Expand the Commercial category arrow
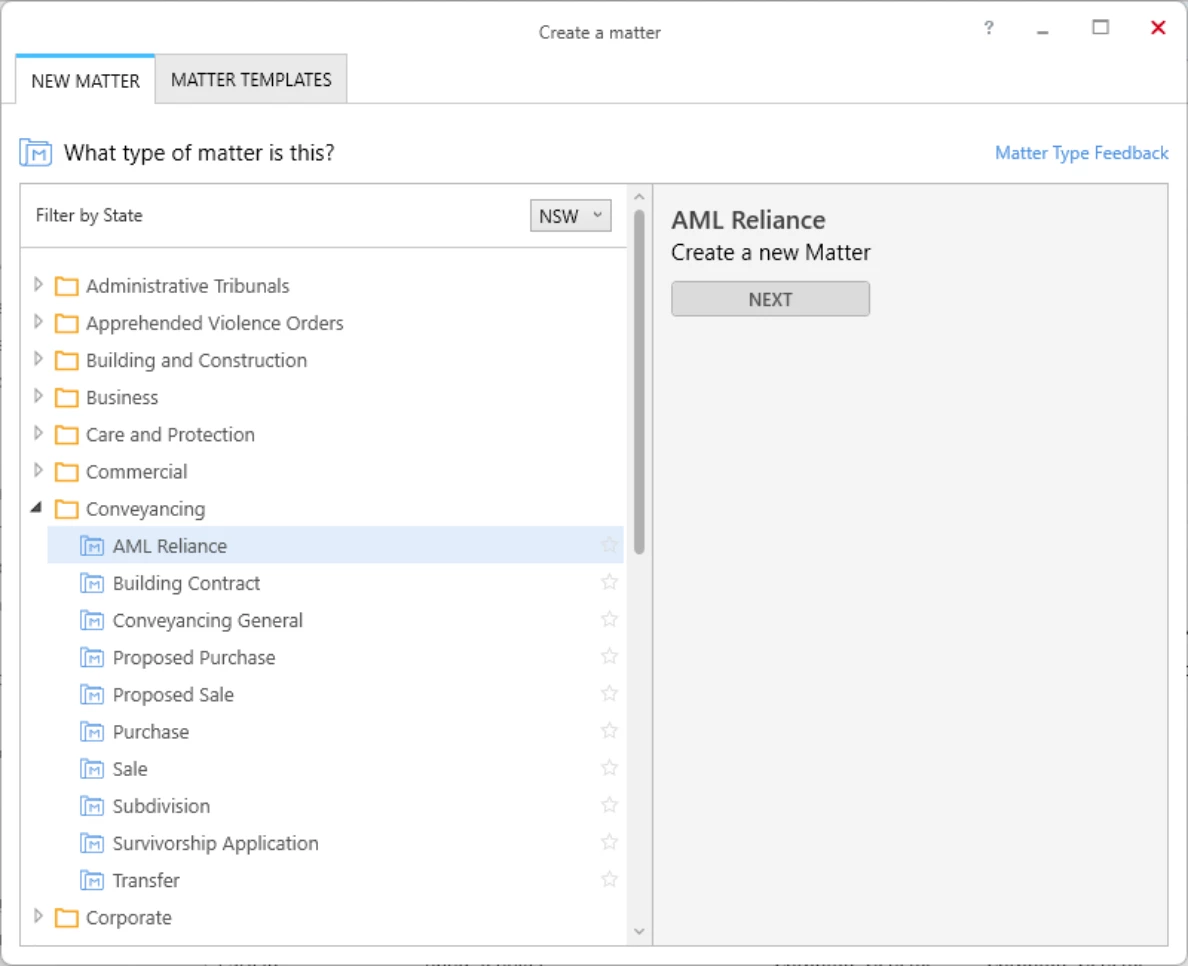This screenshot has width=1188, height=966. click(38, 470)
